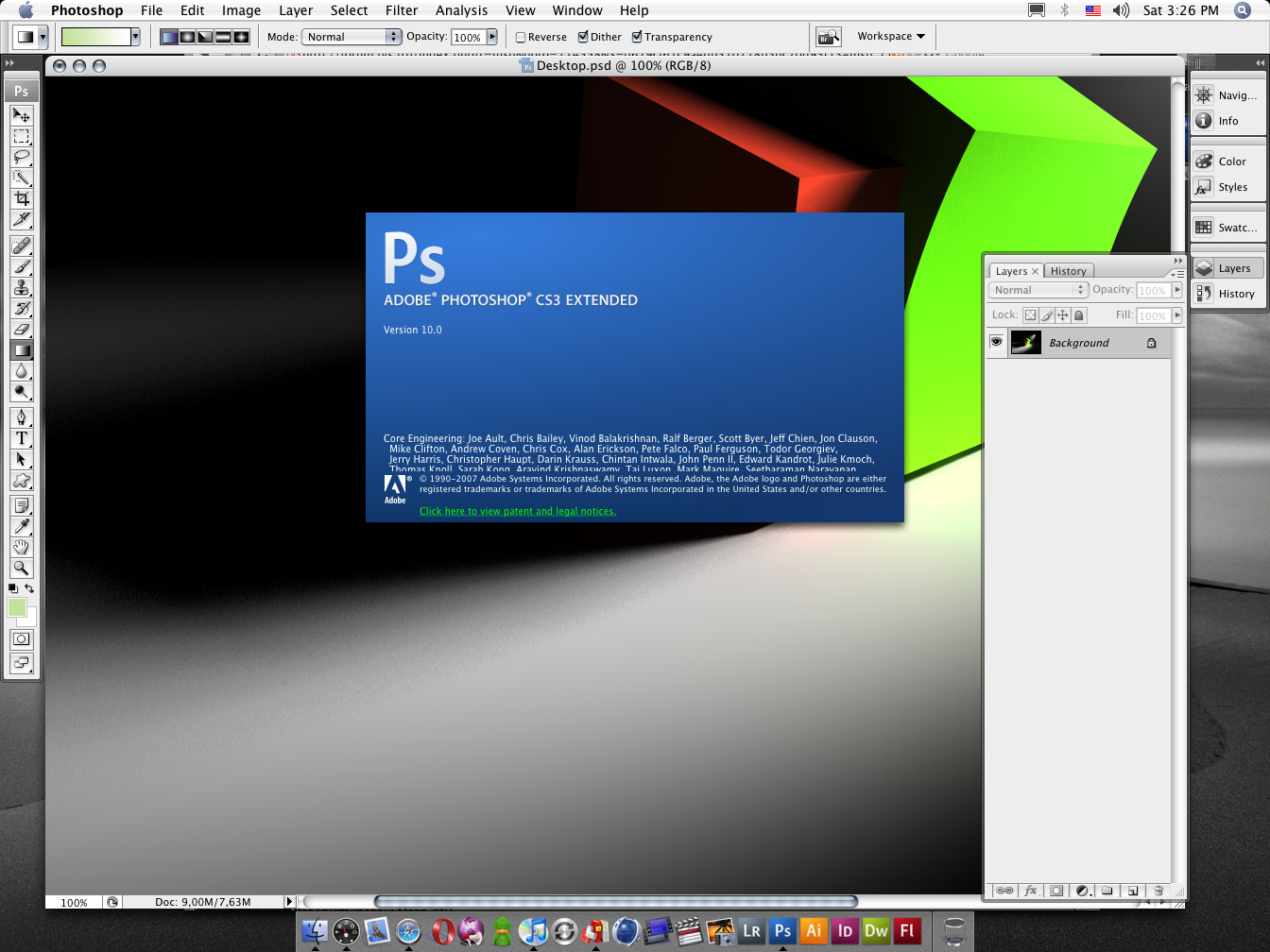
Task: Open the Filter menu
Action: (x=402, y=10)
